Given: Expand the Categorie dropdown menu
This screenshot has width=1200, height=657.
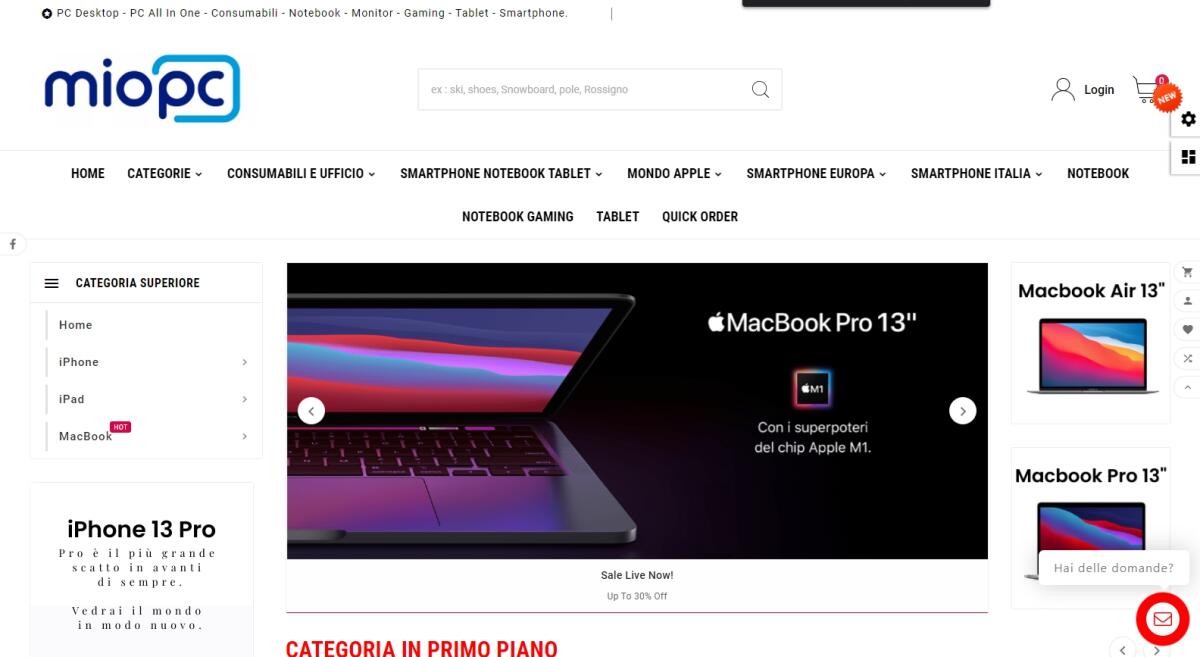Looking at the screenshot, I should tap(164, 173).
